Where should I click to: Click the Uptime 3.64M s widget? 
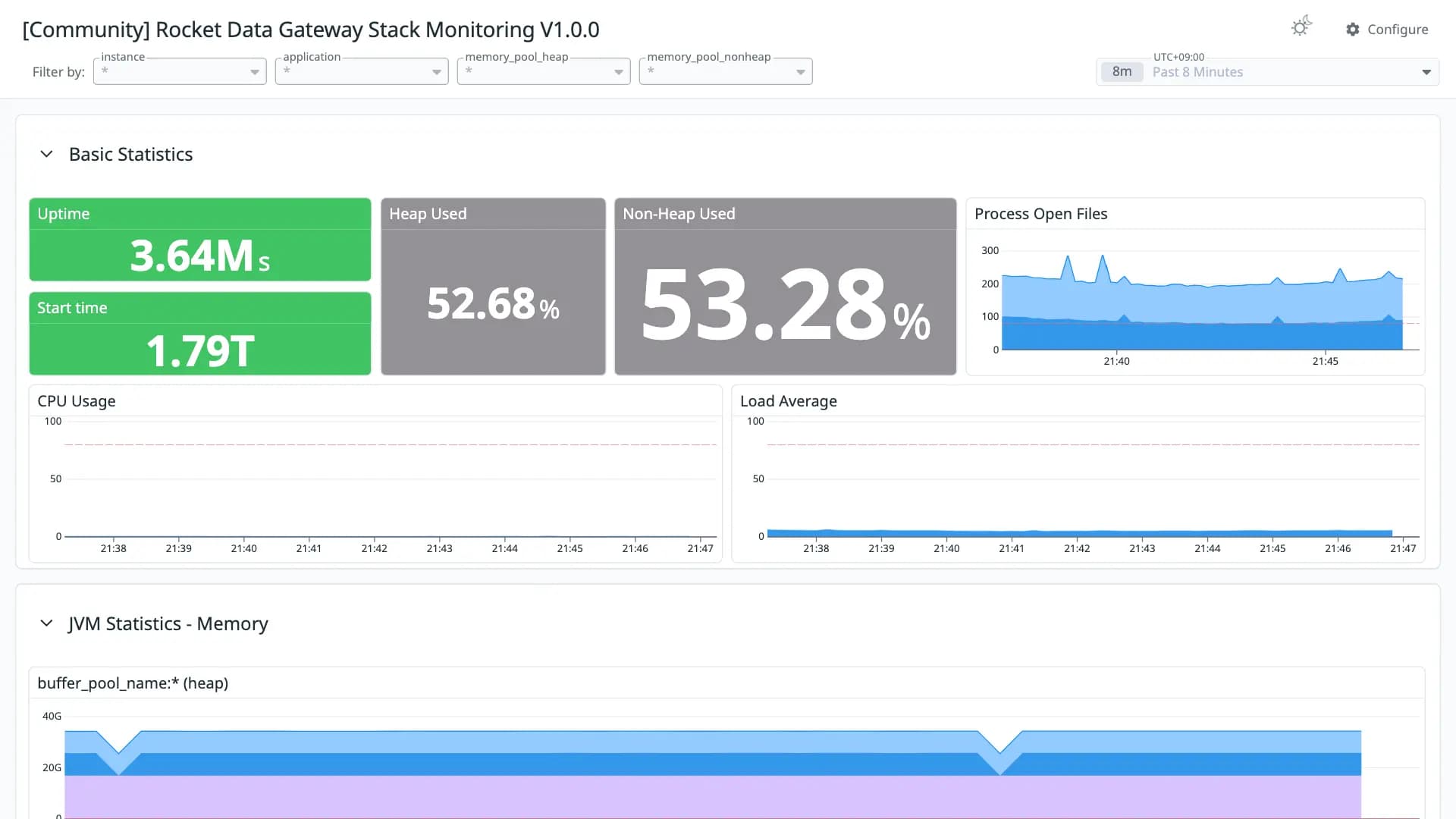[x=200, y=240]
